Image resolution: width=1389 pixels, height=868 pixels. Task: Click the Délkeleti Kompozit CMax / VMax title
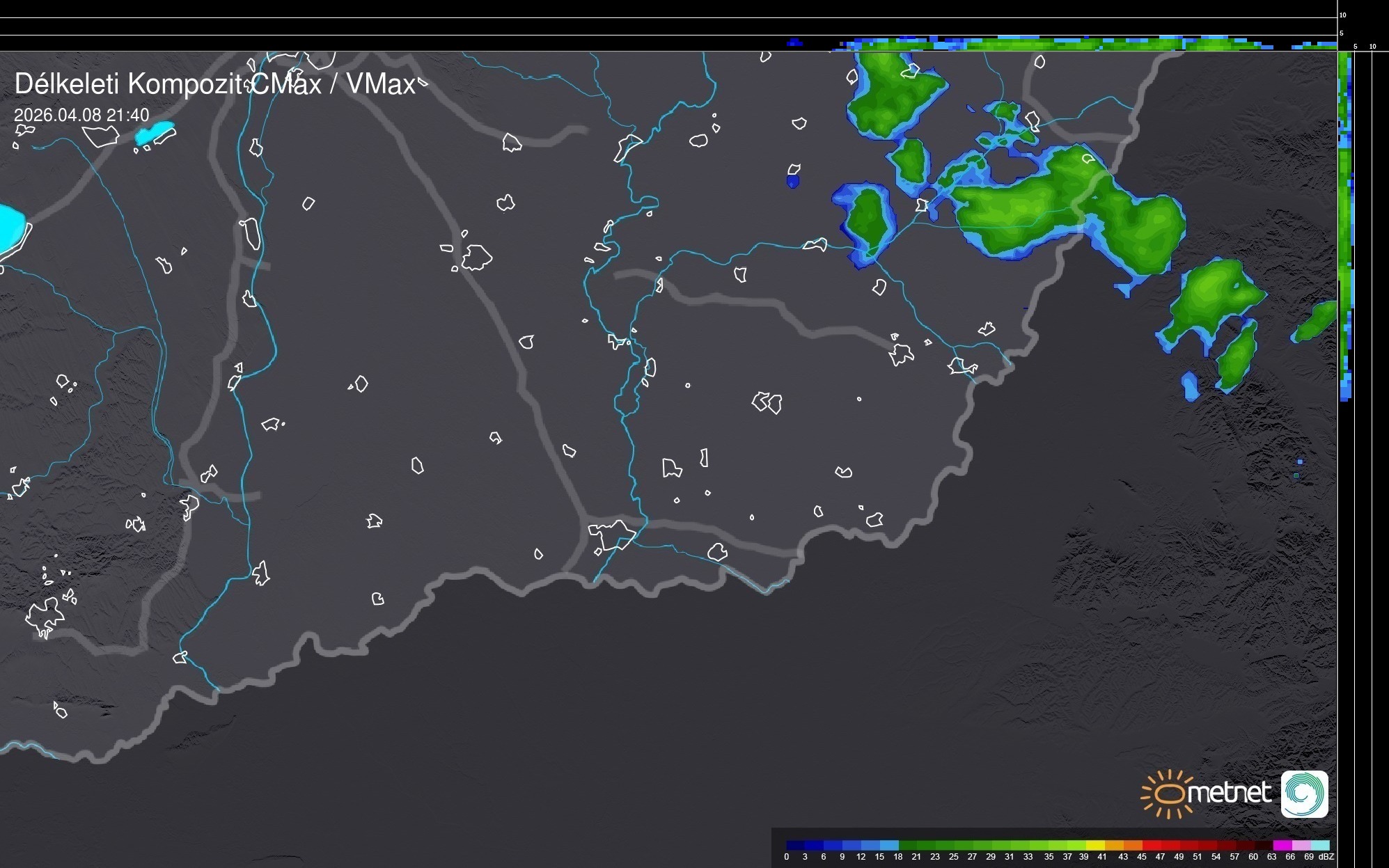click(x=214, y=84)
